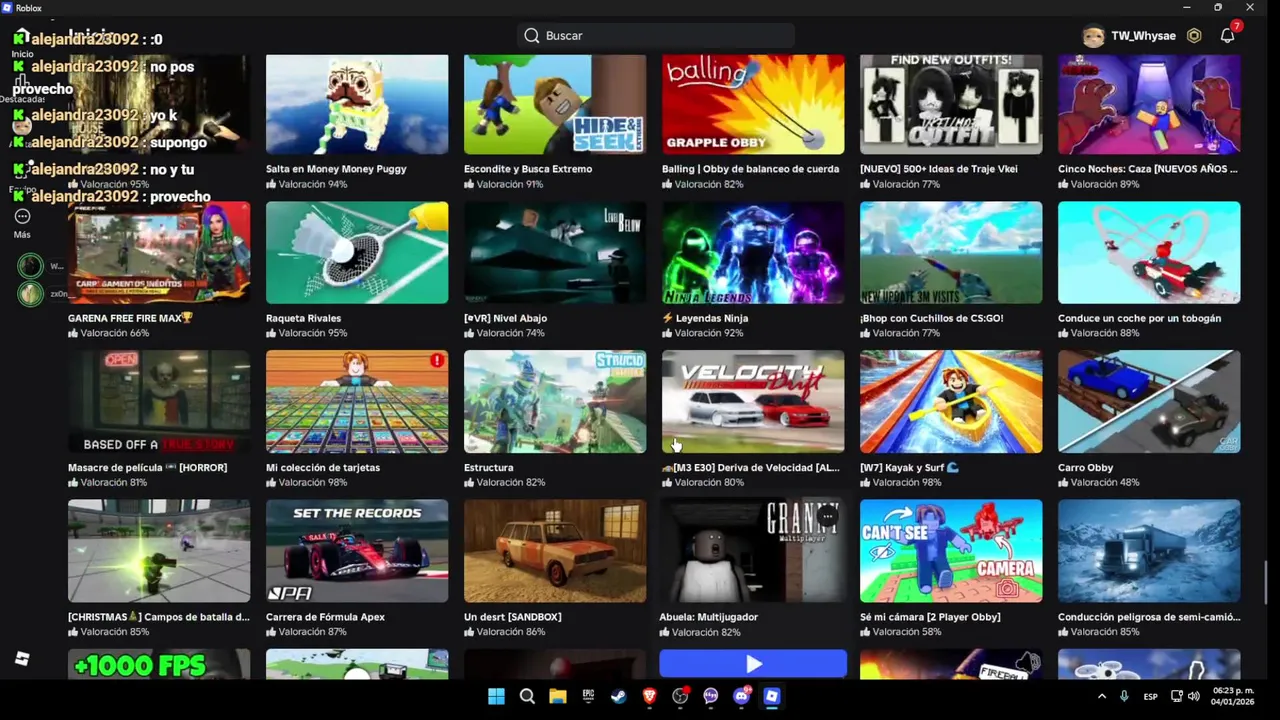Click the title Abuela: Multijugador

pos(708,617)
